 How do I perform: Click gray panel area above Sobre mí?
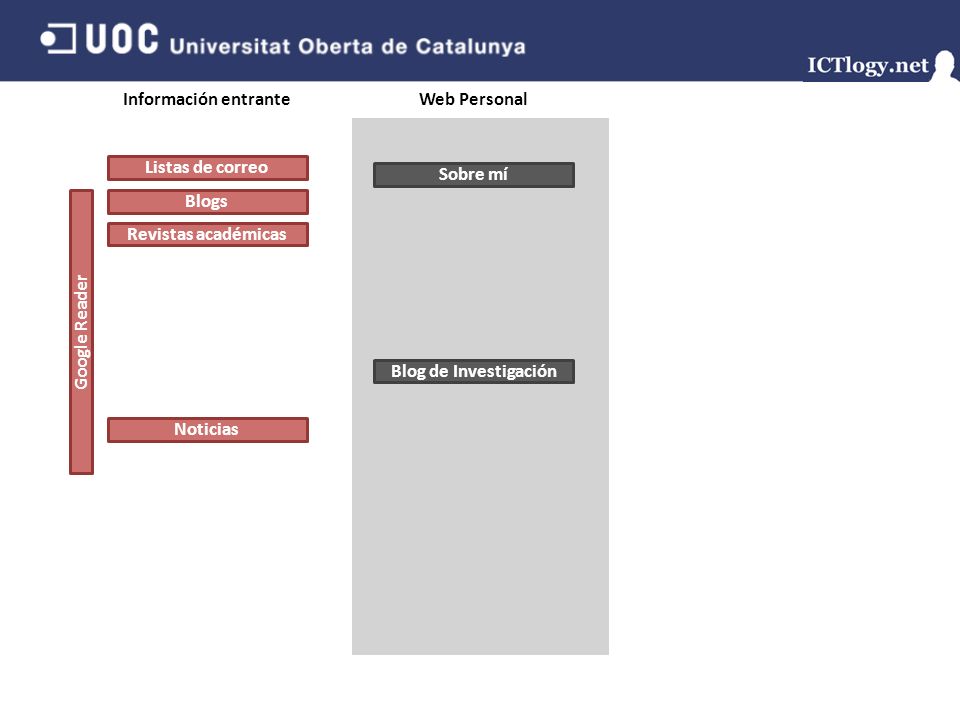tap(480, 140)
